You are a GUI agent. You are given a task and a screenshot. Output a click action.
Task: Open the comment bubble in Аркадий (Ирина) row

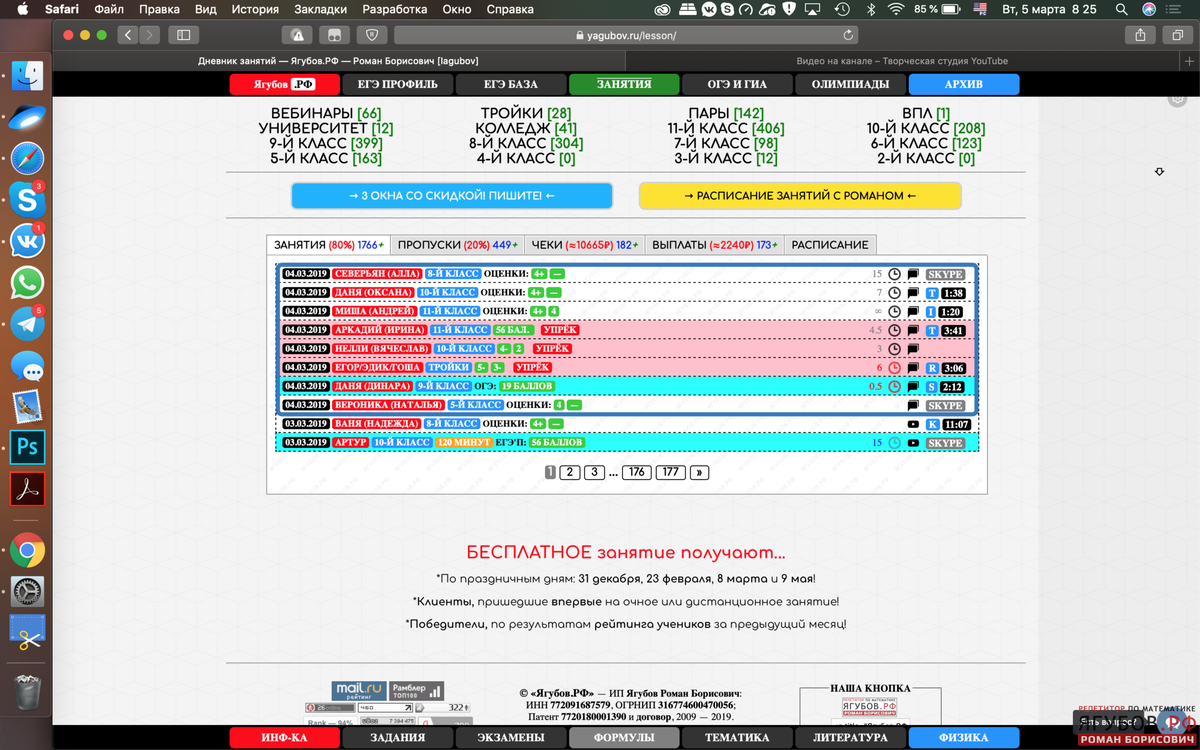[x=913, y=330]
